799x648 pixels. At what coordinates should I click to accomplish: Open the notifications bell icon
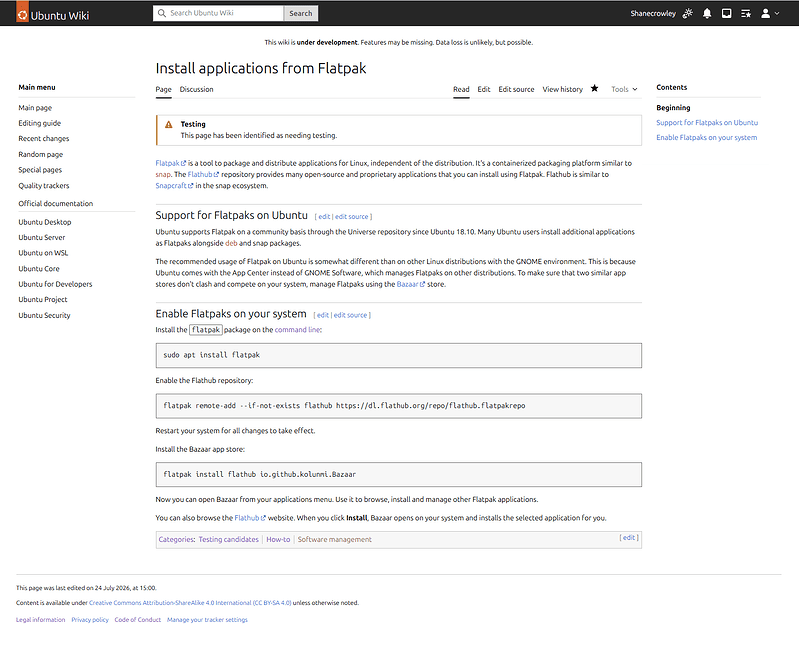pos(707,13)
